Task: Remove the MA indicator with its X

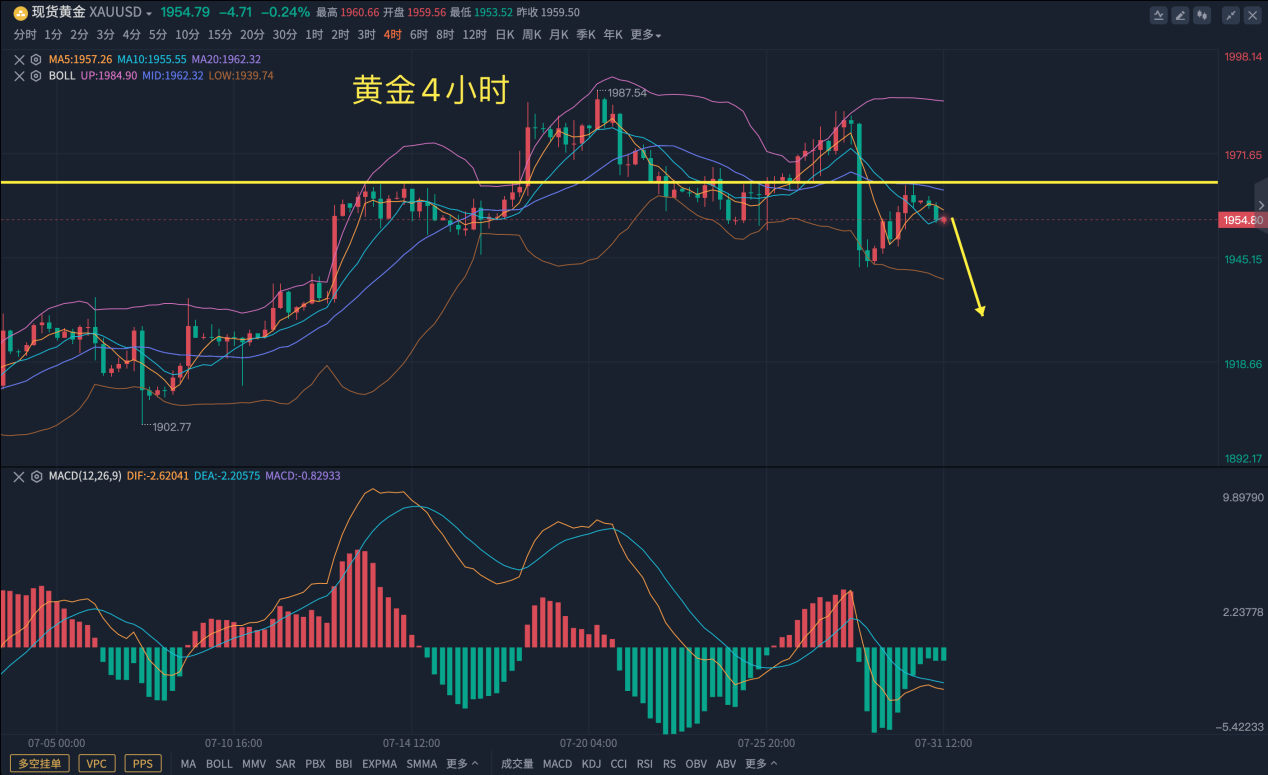Action: [x=19, y=59]
